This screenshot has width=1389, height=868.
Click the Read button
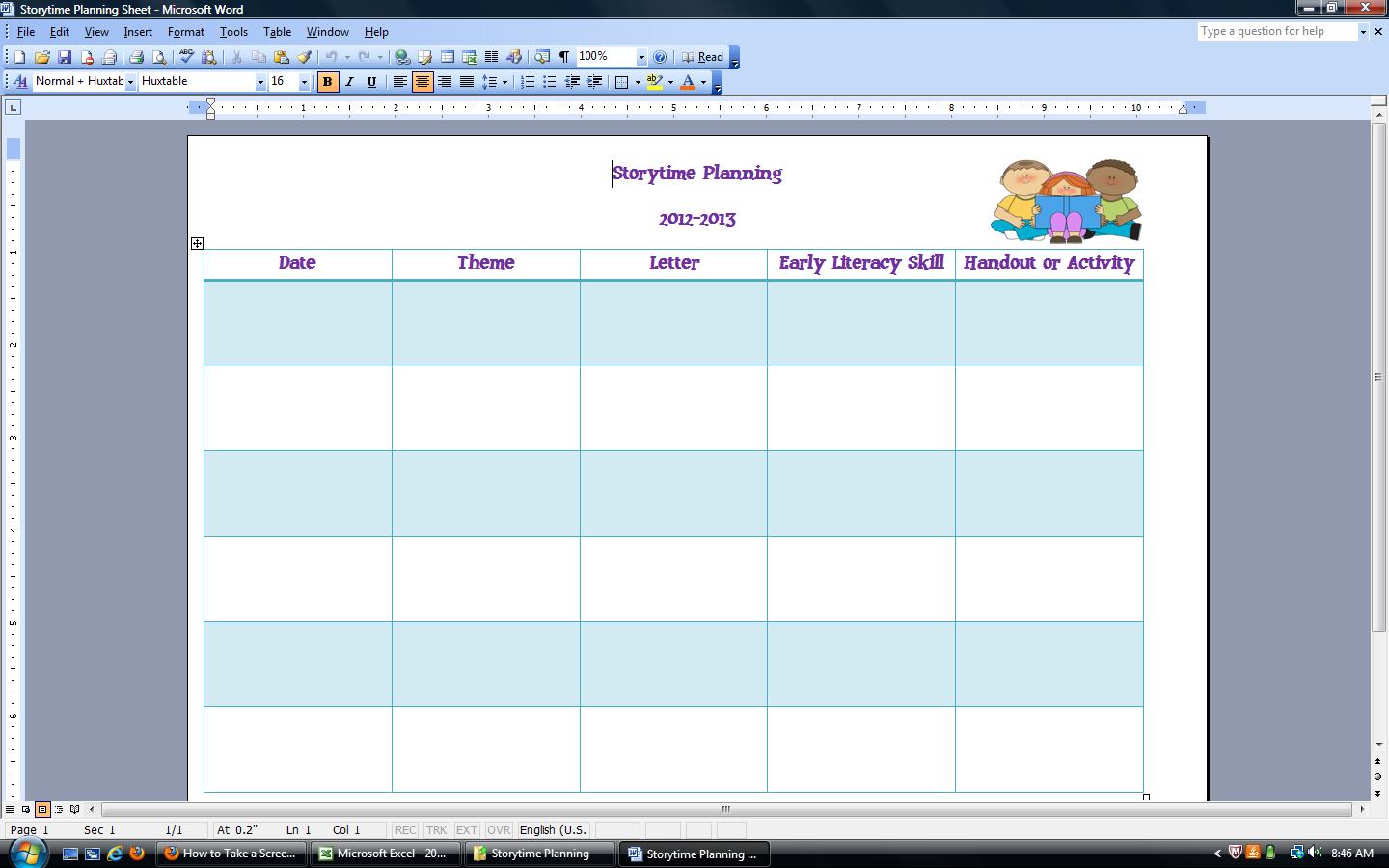pos(707,57)
